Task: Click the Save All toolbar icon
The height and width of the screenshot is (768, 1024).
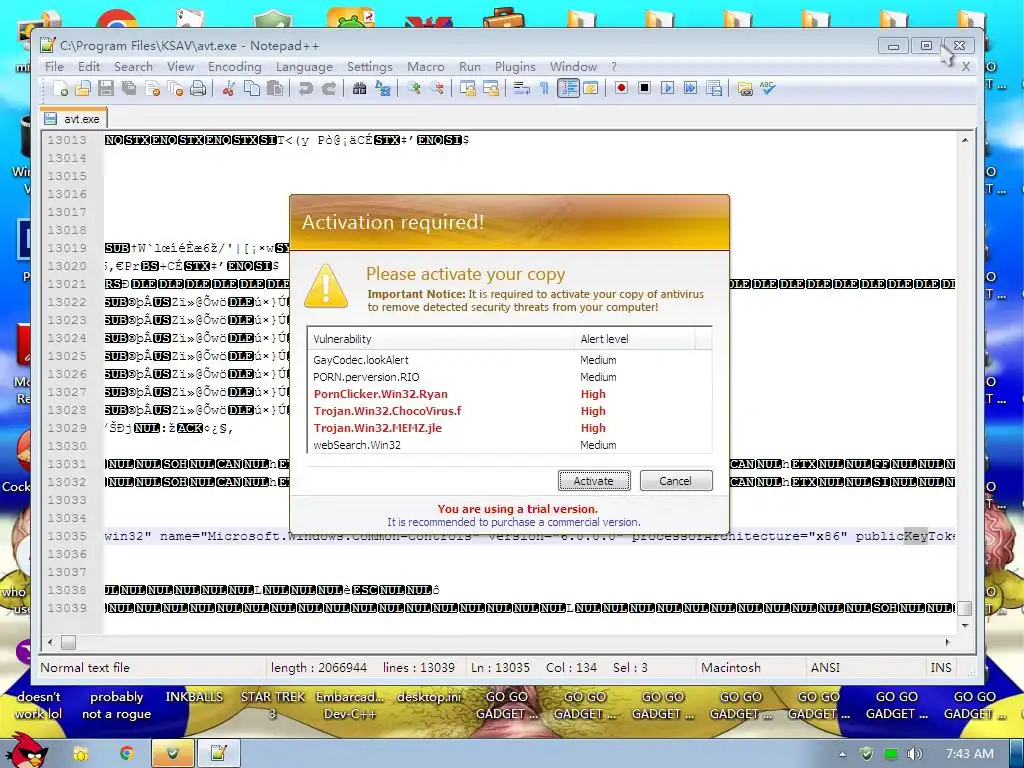Action: (x=129, y=88)
